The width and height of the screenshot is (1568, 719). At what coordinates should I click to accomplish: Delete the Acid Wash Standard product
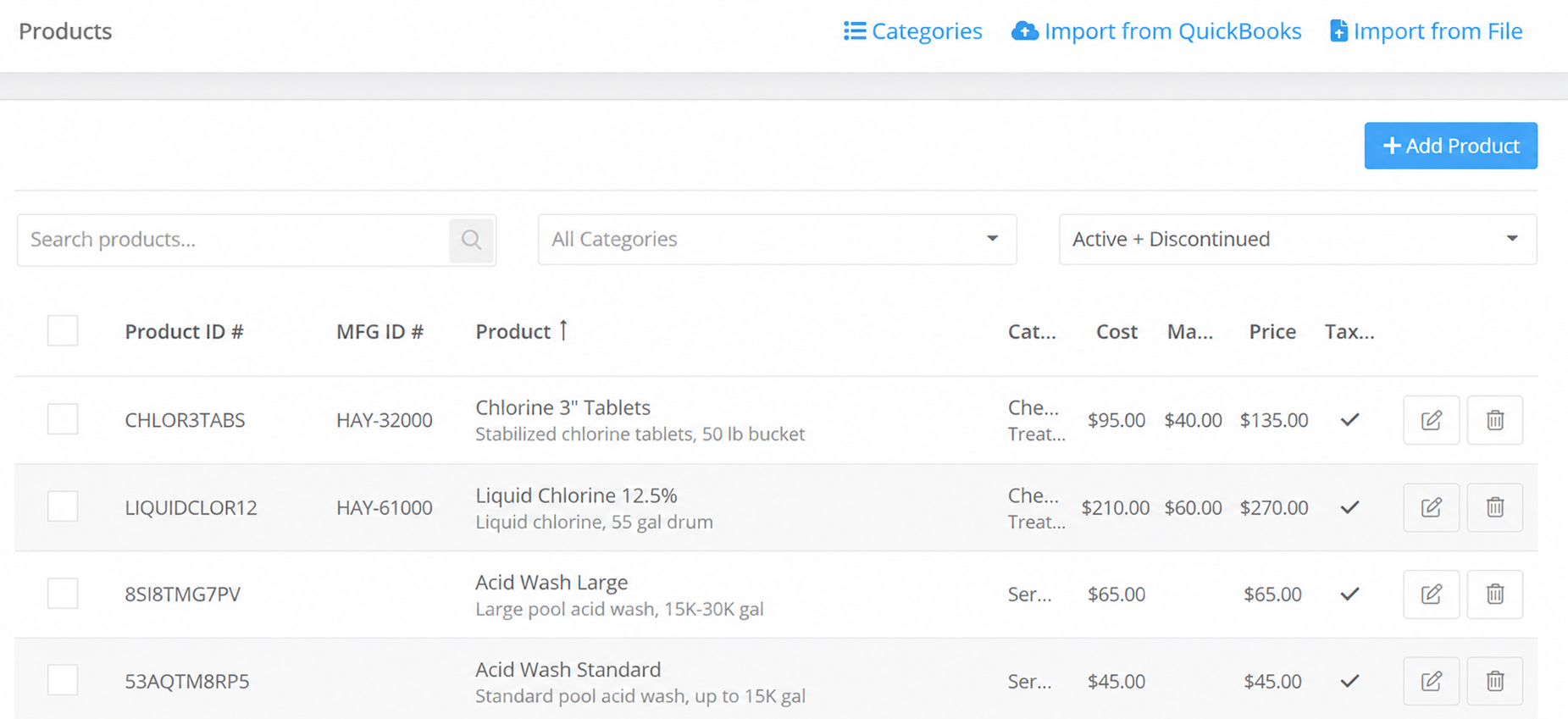point(1495,681)
